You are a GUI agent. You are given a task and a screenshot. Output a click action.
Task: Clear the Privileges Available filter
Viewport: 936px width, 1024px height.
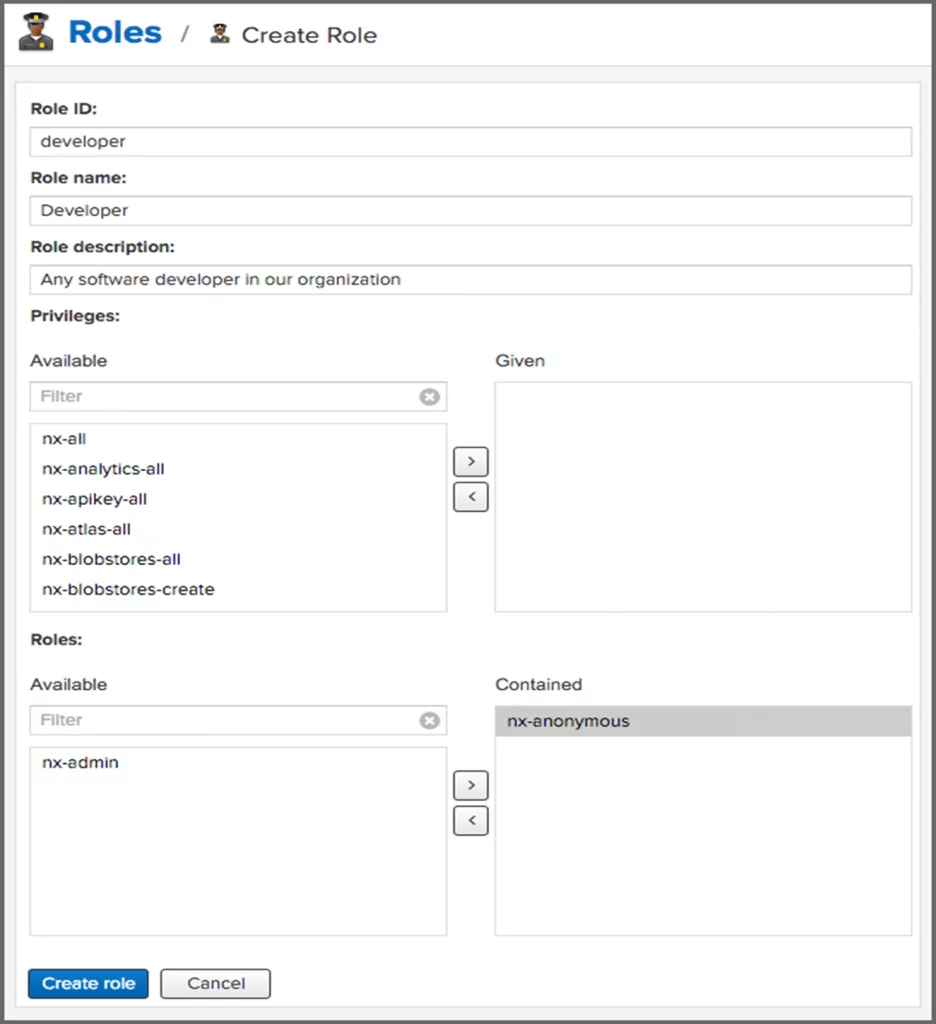[x=429, y=396]
